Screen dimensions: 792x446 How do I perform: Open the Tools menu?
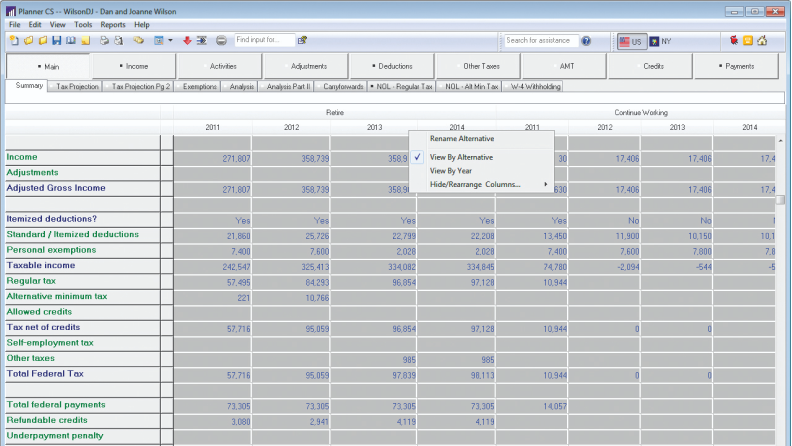[83, 24]
